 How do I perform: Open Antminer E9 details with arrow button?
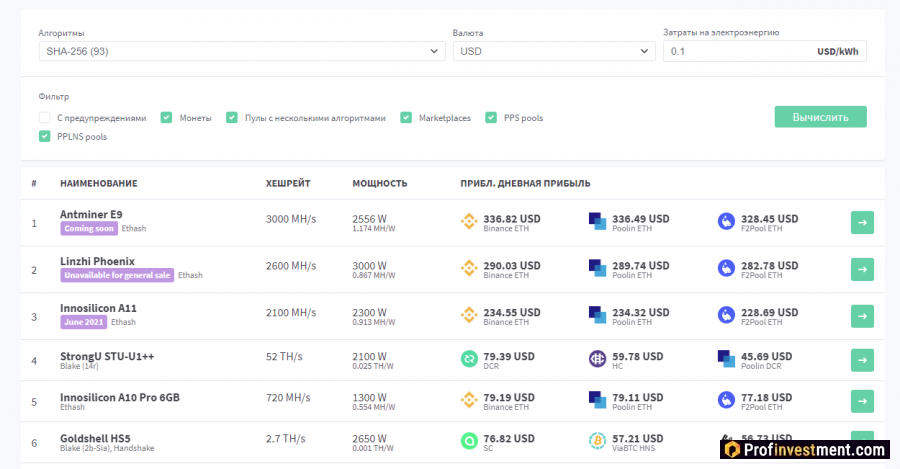coord(862,223)
